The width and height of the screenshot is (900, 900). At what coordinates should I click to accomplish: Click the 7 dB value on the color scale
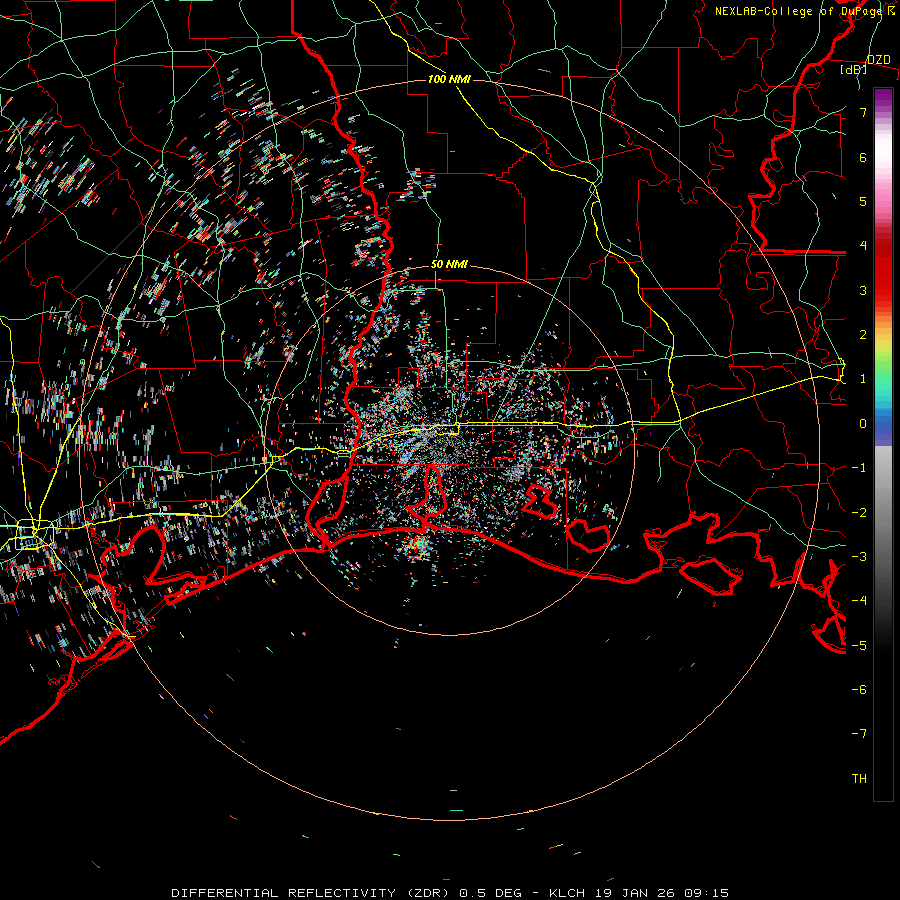coord(863,112)
